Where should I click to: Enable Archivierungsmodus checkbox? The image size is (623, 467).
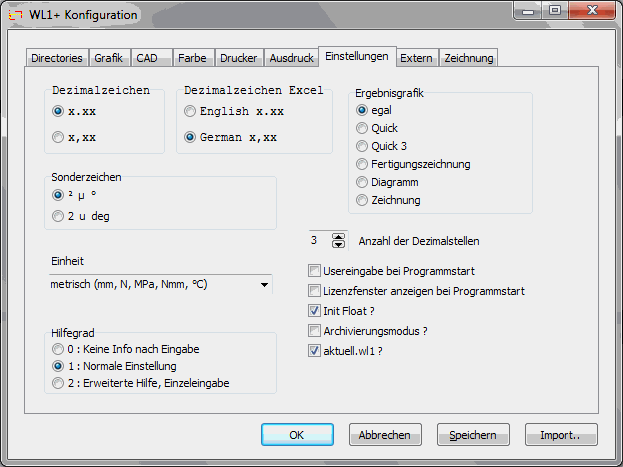[x=315, y=331]
